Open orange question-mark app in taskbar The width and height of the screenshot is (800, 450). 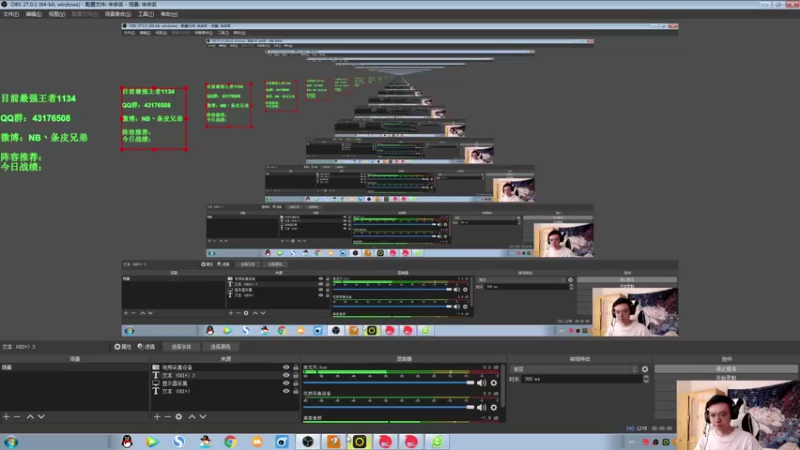[334, 442]
